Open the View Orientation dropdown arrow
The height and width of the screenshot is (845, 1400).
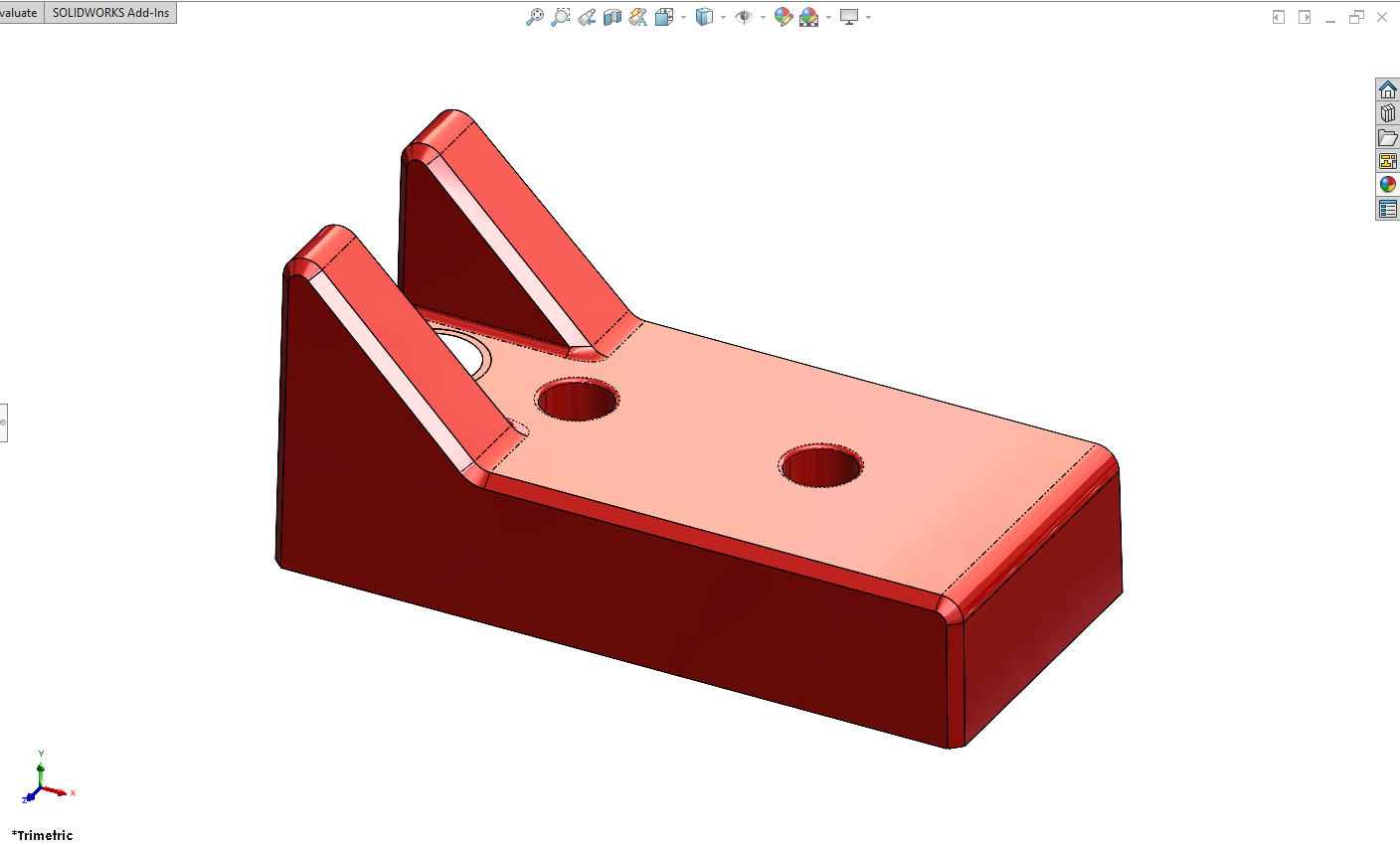click(683, 18)
